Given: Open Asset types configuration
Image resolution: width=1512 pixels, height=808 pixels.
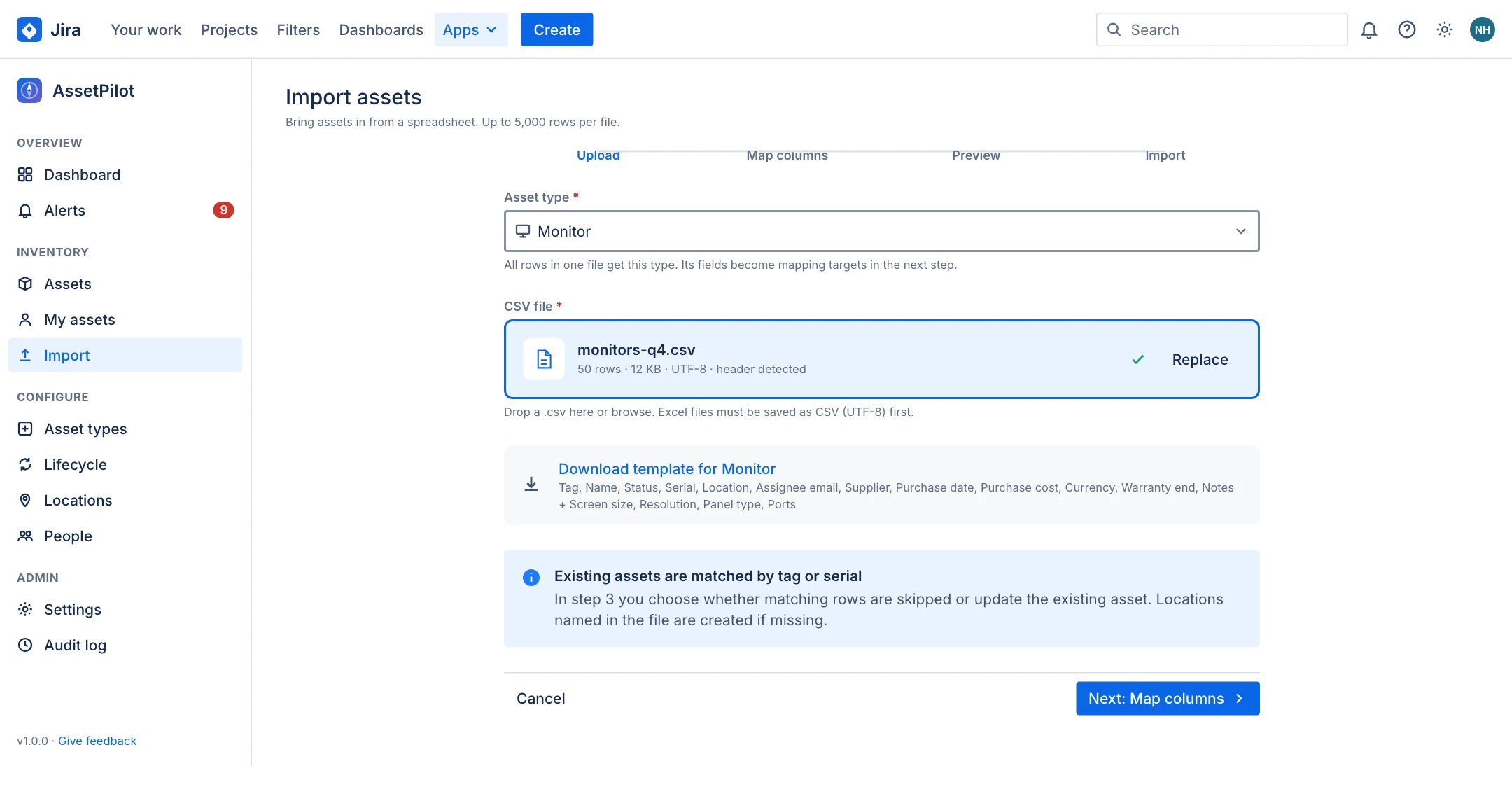Looking at the screenshot, I should [125, 429].
